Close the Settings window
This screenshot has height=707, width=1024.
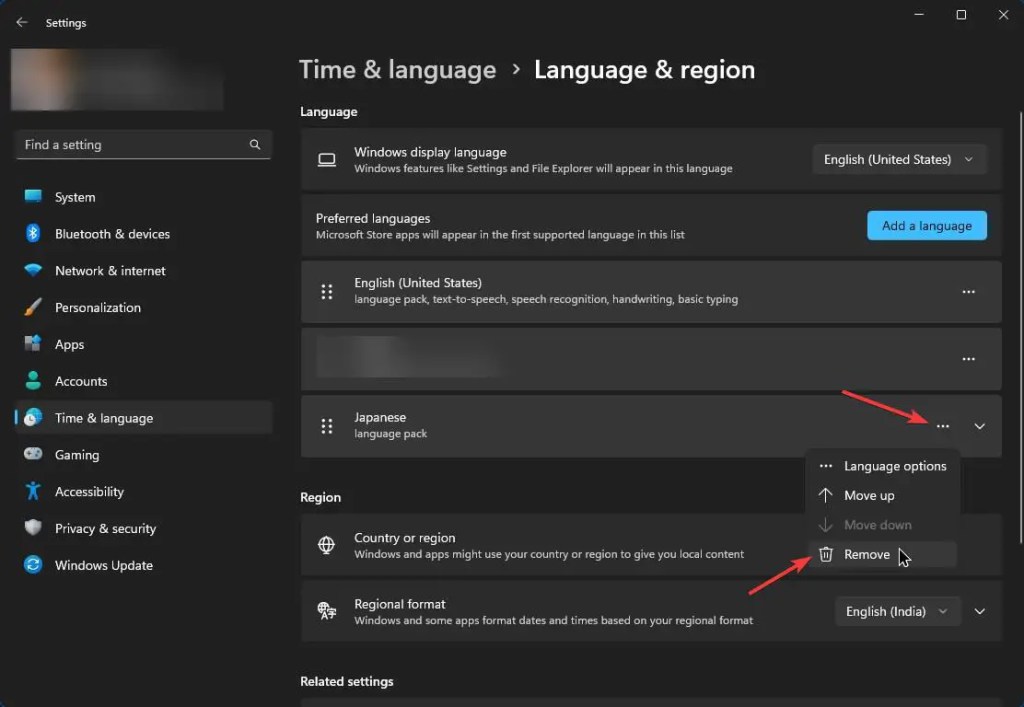pyautogui.click(x=1003, y=14)
